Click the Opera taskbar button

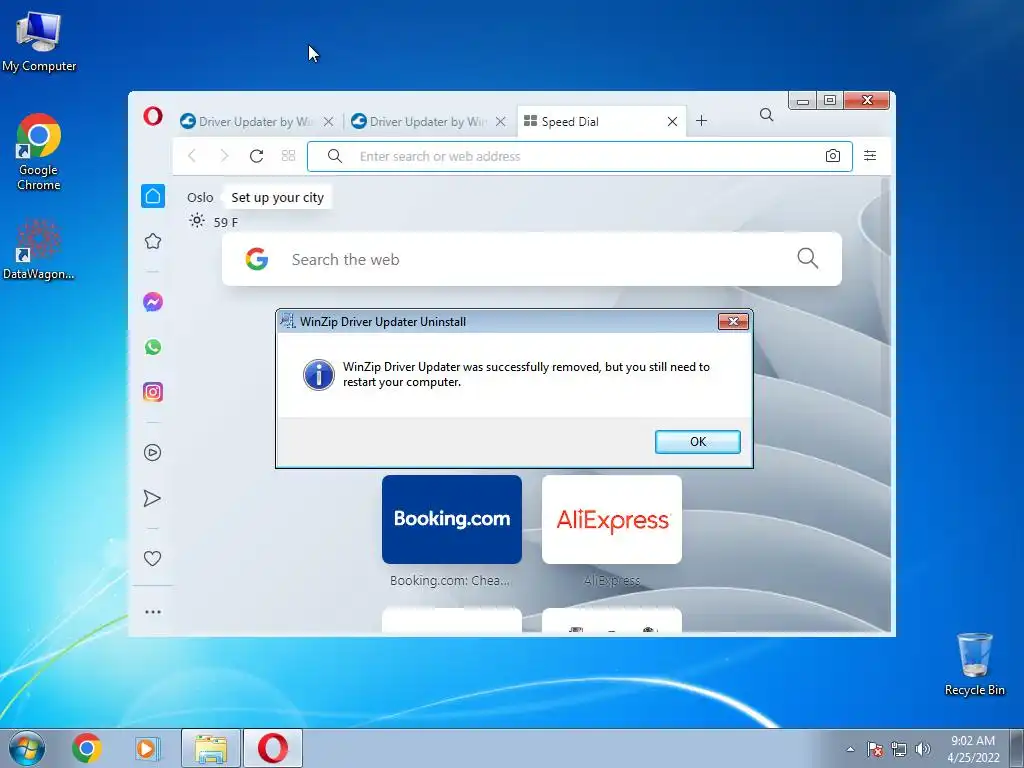pyautogui.click(x=273, y=748)
